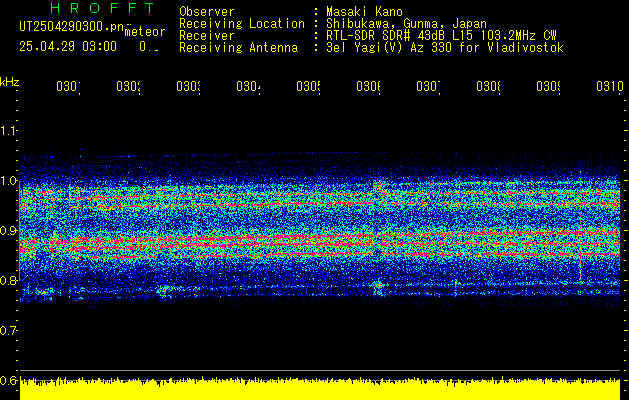Click the Shibukawa, Gunma, Japan location text
This screenshot has height=400, width=629.
[x=406, y=24]
